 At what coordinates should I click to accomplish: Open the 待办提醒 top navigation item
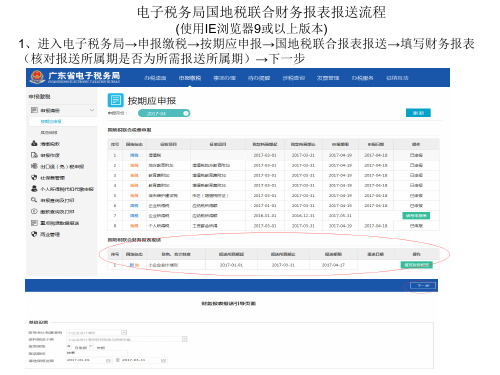click(x=259, y=78)
